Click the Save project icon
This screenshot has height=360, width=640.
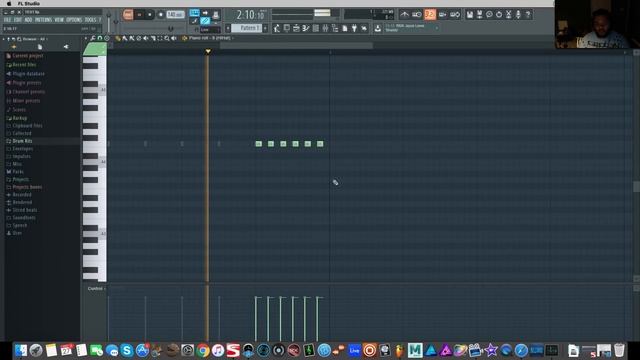(470, 15)
